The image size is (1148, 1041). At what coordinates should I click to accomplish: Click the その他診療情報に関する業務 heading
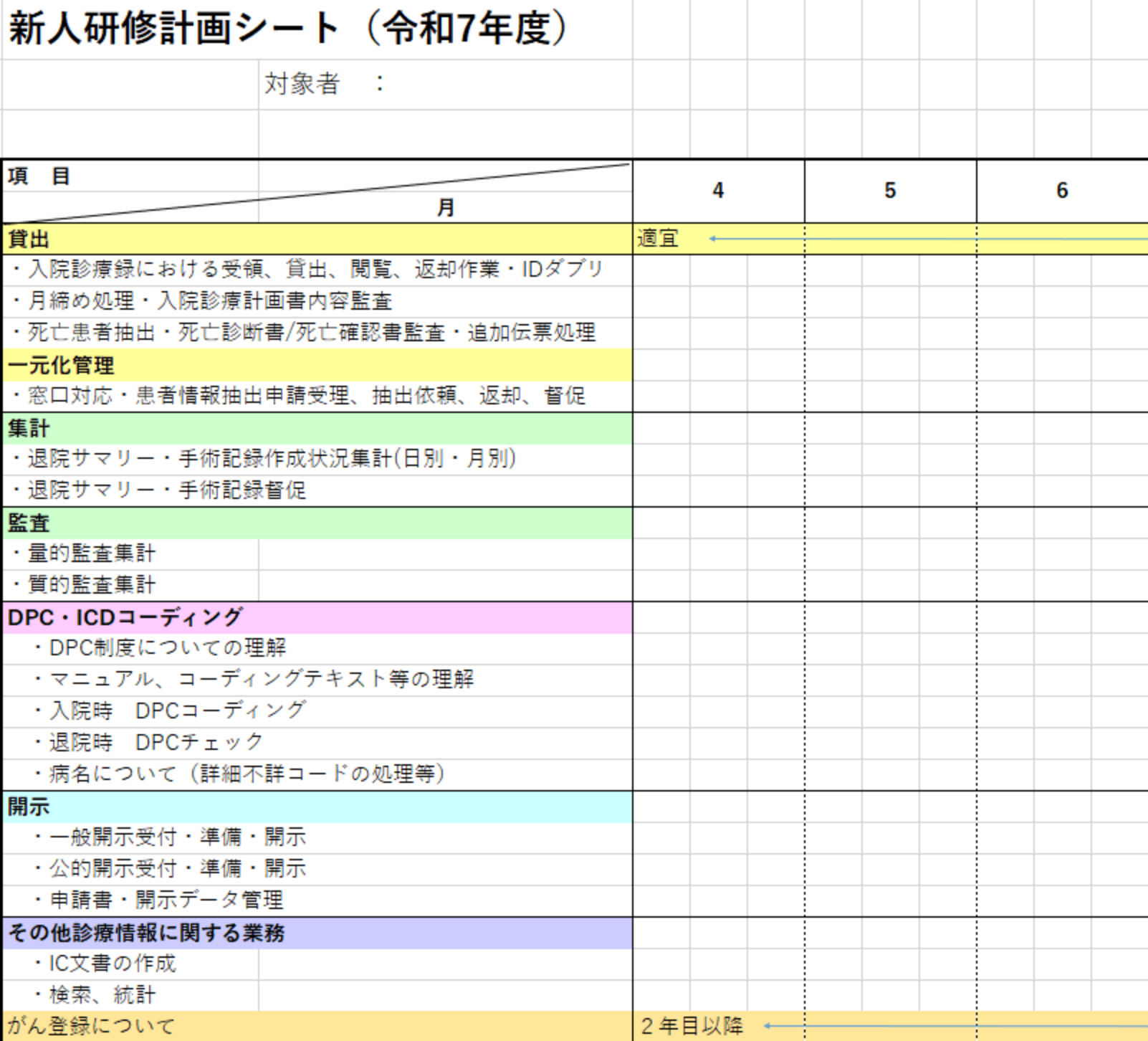coord(317,933)
